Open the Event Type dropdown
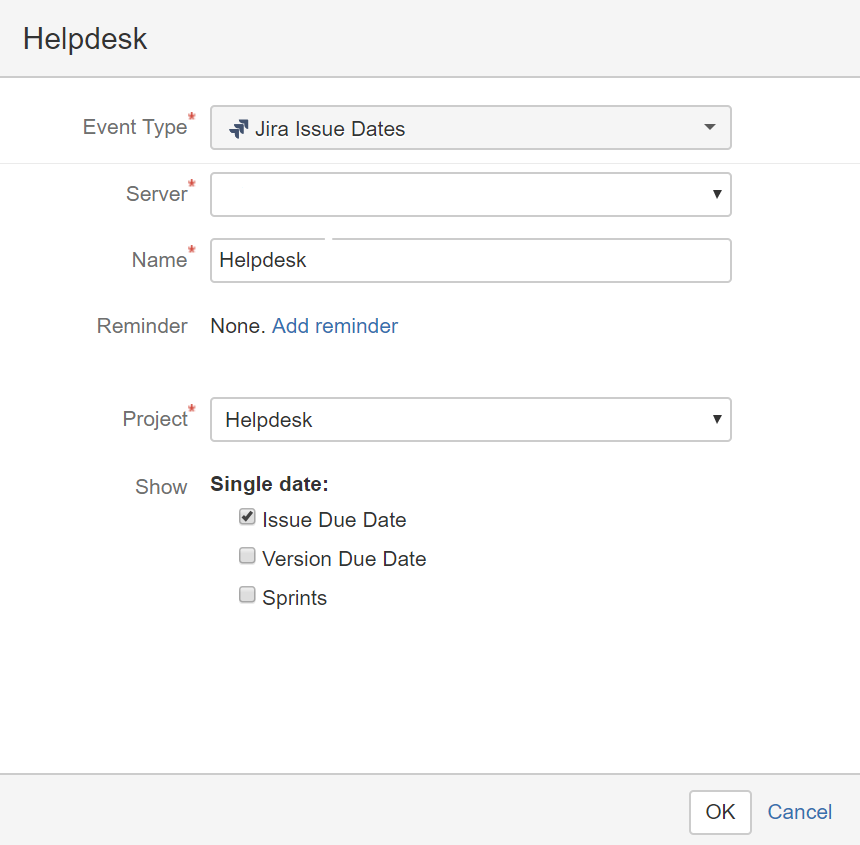Image resolution: width=860 pixels, height=845 pixels. [471, 128]
